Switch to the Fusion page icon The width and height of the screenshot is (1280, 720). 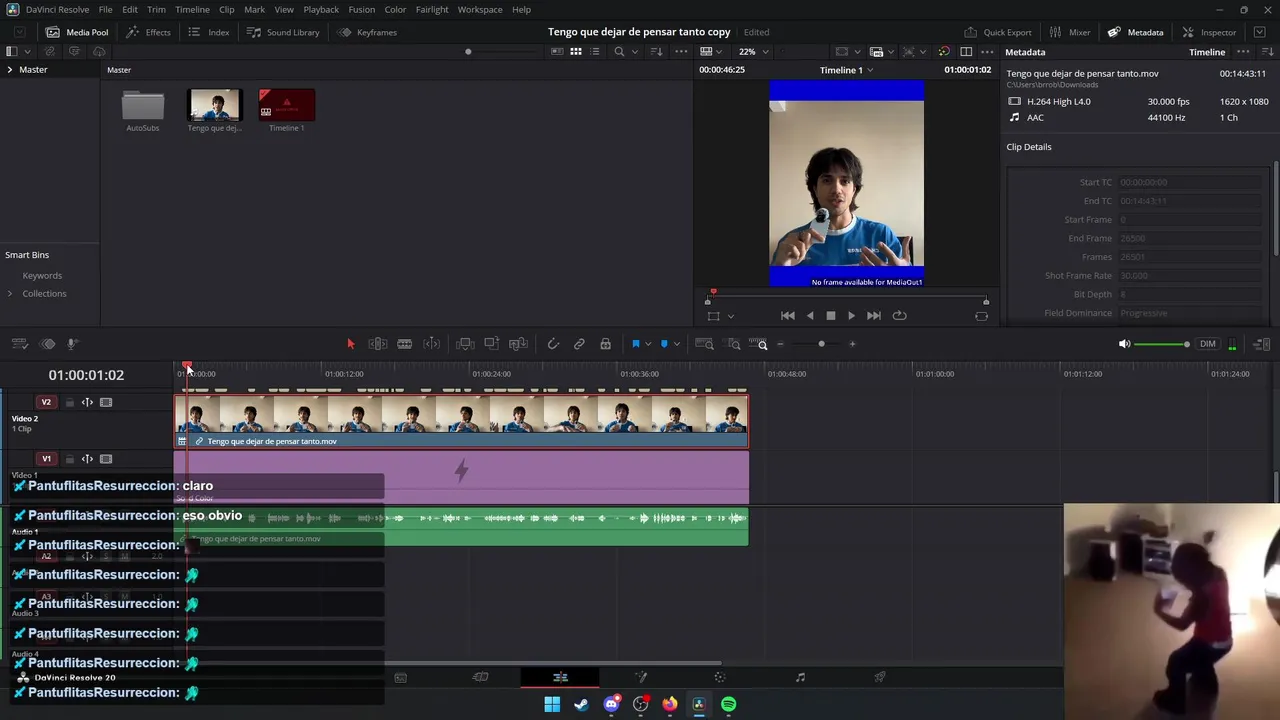click(640, 677)
